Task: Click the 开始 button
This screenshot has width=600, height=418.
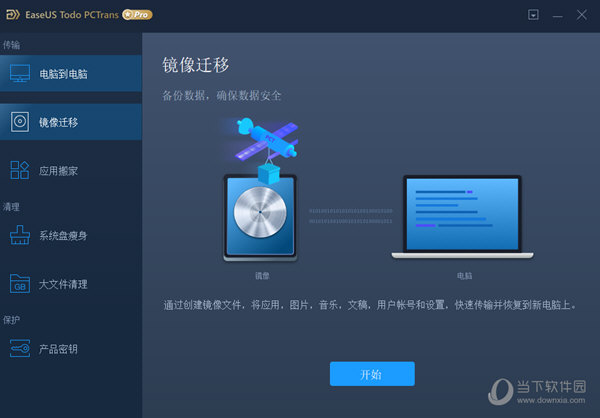Action: (x=372, y=374)
